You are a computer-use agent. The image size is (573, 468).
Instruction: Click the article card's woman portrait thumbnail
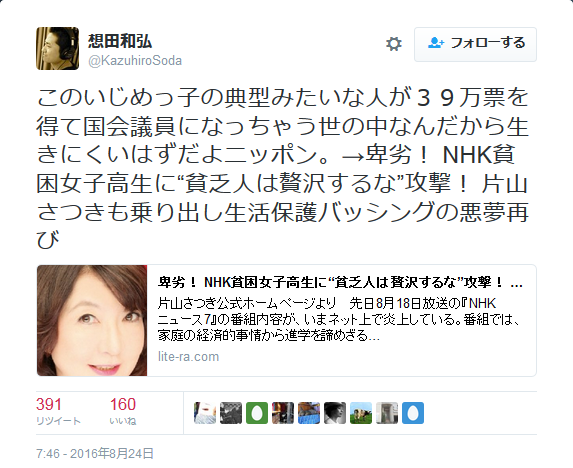[x=92, y=320]
